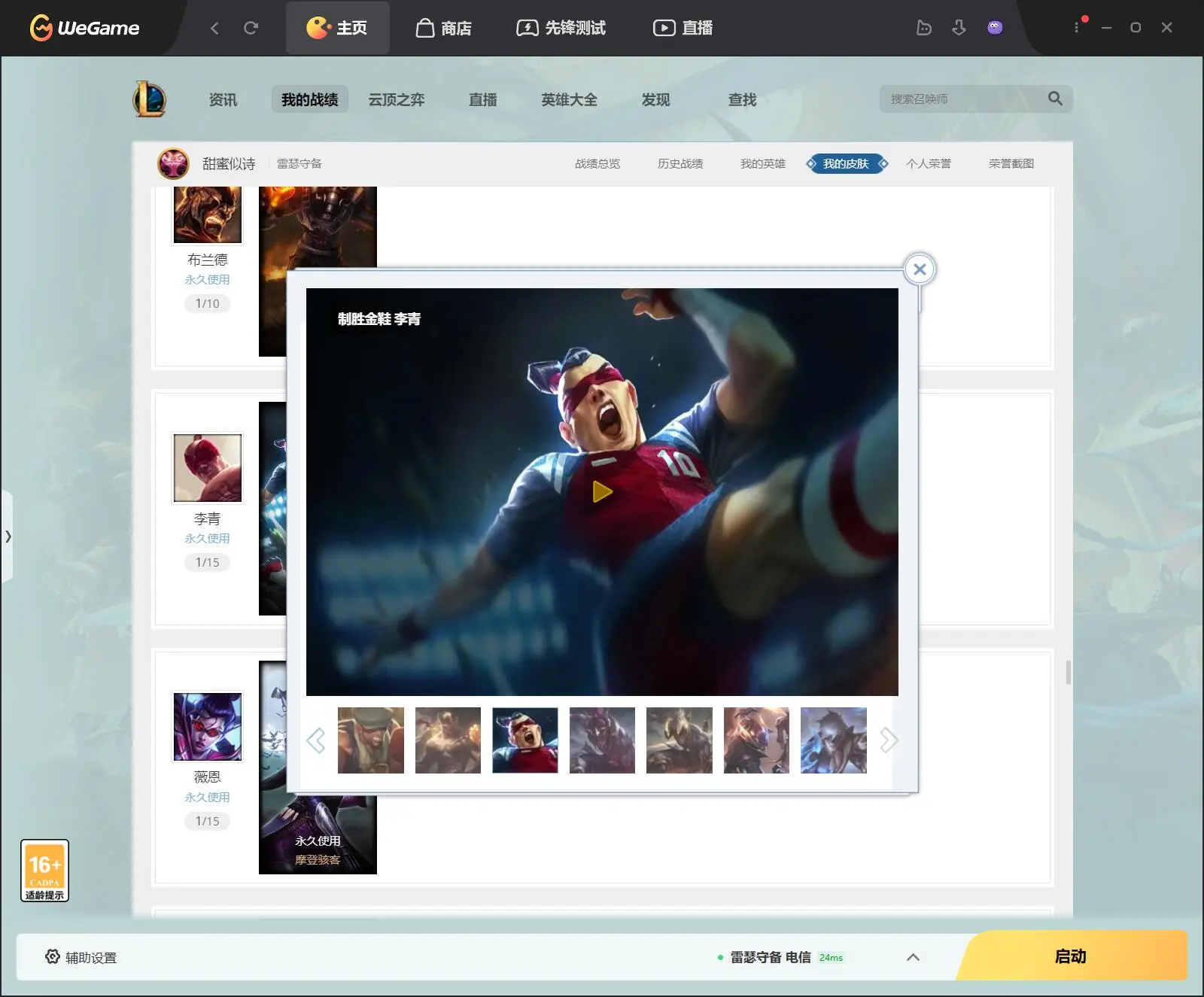The image size is (1204, 997).
Task: Open the 先锋测试 tab
Action: (x=561, y=28)
